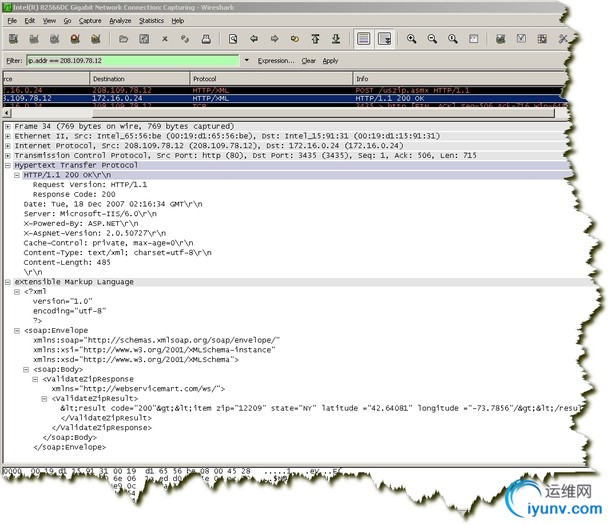608x525 pixels.
Task: Collapse the HTTP/1.1 200 OK node
Action: (17, 175)
